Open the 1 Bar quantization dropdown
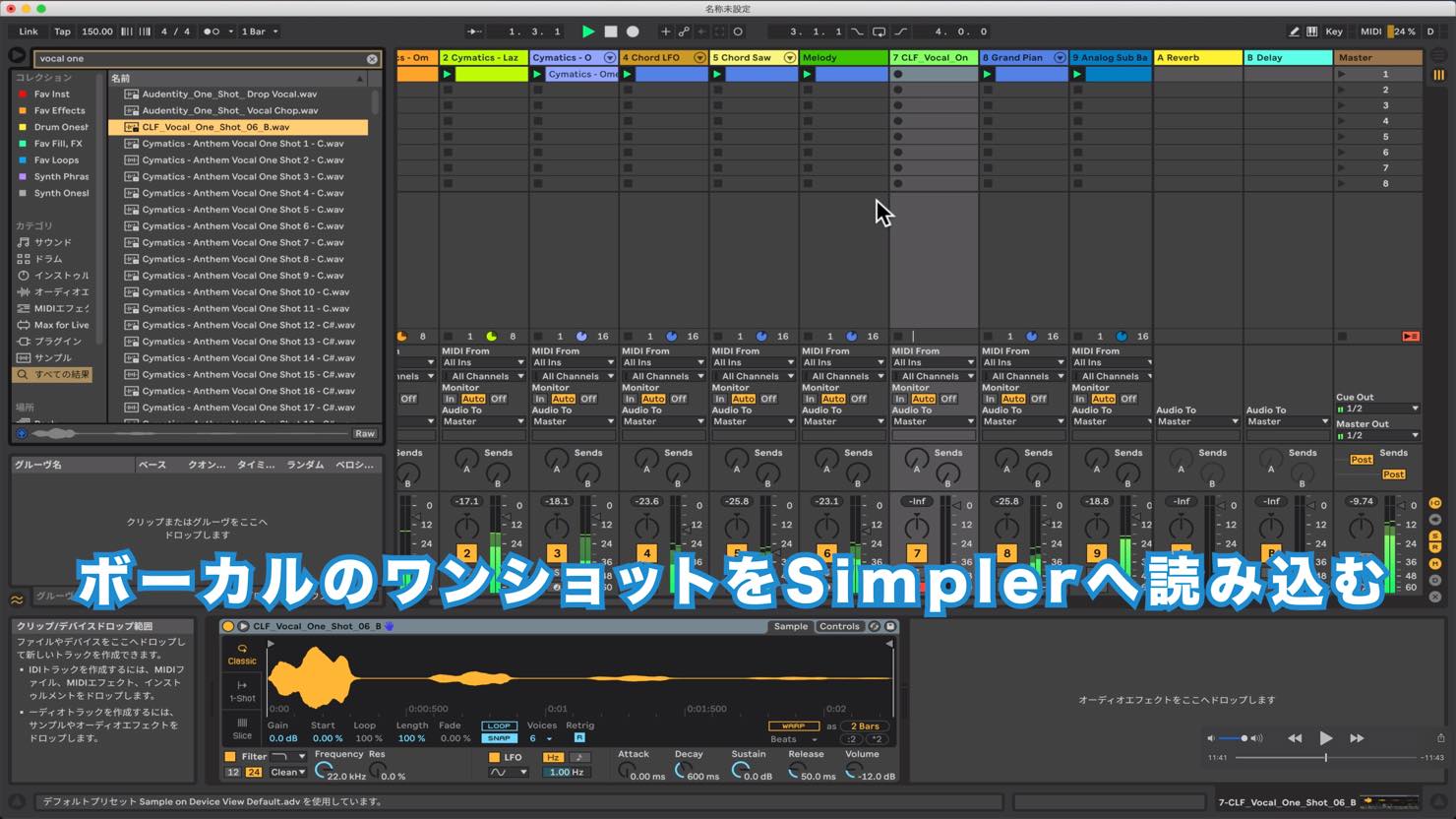The height and width of the screenshot is (819, 1456). pyautogui.click(x=260, y=31)
